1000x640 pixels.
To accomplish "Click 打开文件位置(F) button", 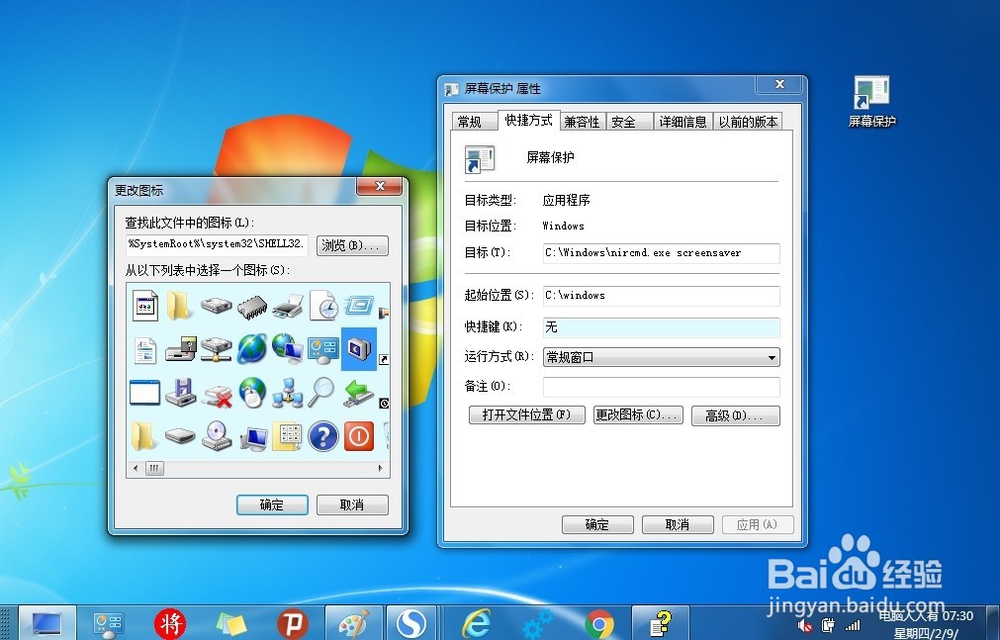I will (x=527, y=415).
